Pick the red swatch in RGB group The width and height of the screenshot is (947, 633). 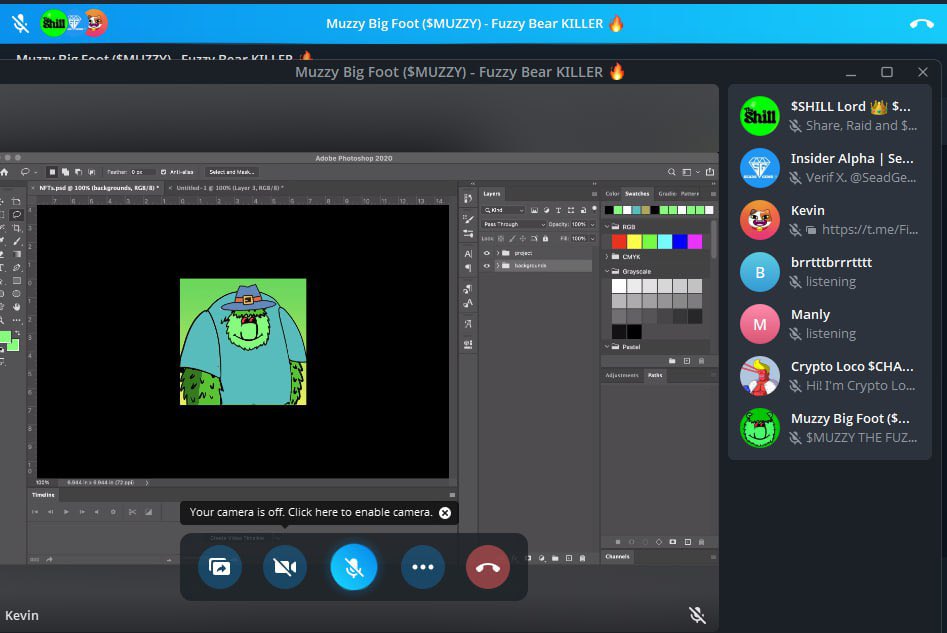(618, 242)
